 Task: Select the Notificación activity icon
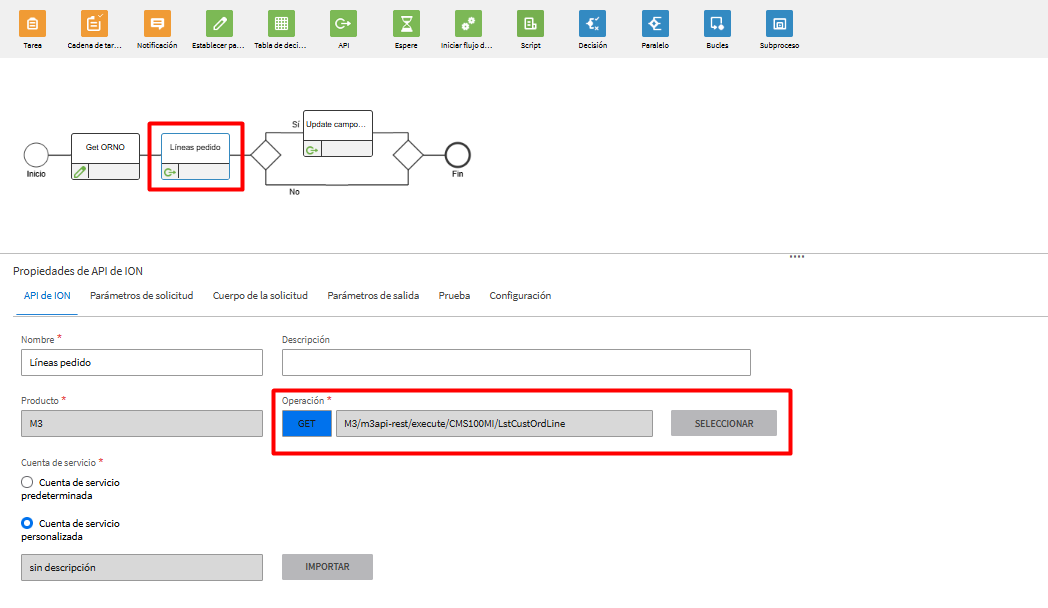pos(157,24)
